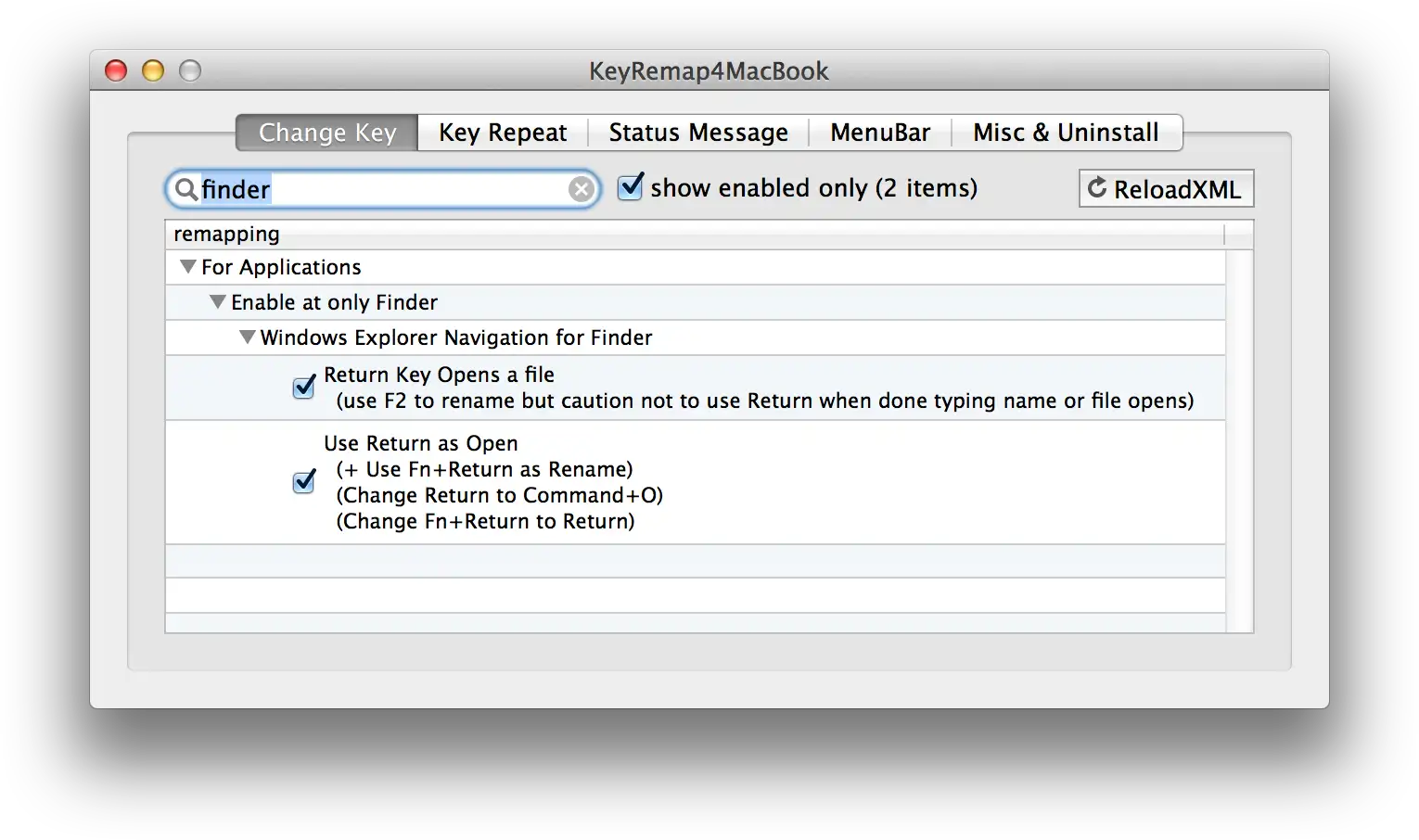Switch to the Change Key tab
The width and height of the screenshot is (1419, 840).
click(327, 133)
